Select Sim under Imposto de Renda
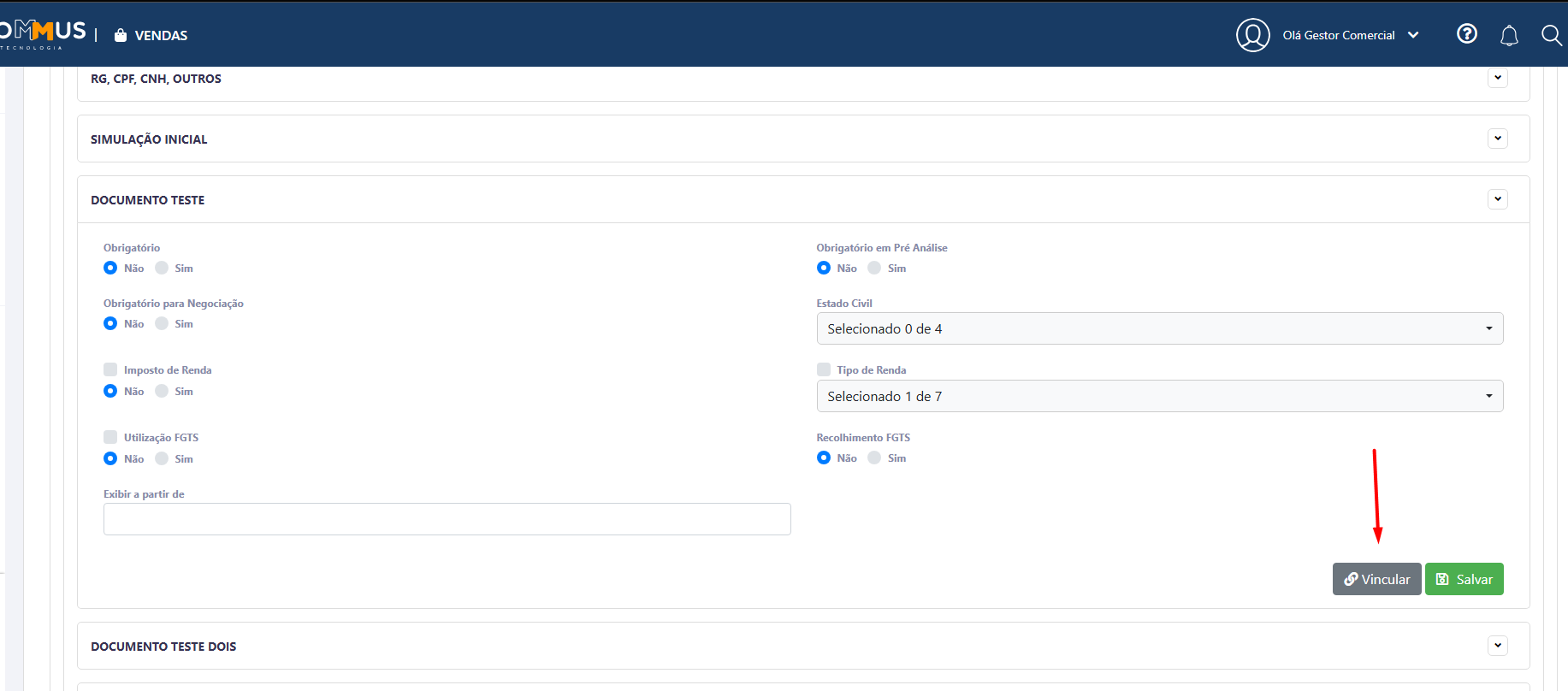This screenshot has width=1568, height=691. point(162,391)
